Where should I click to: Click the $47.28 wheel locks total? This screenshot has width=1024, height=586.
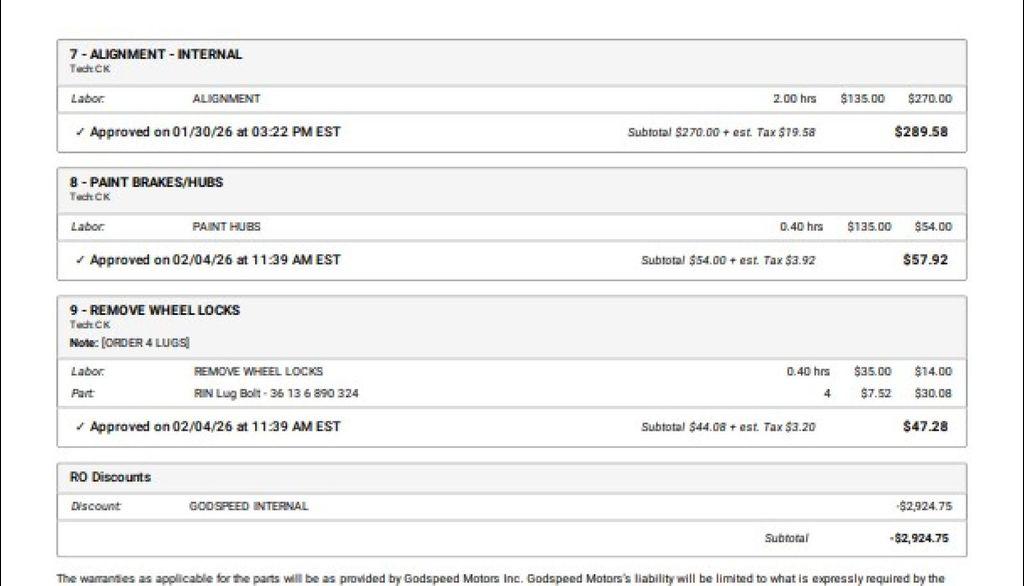pyautogui.click(x=925, y=427)
